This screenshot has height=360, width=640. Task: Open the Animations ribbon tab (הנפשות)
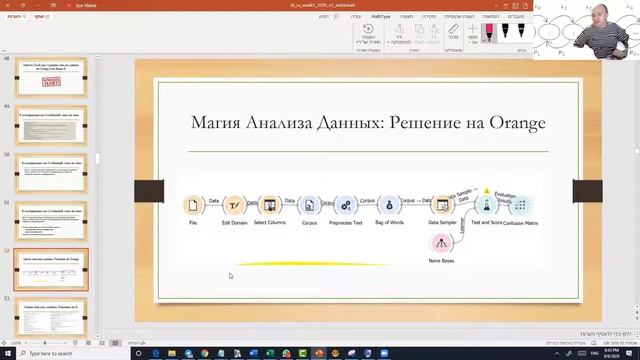491,16
